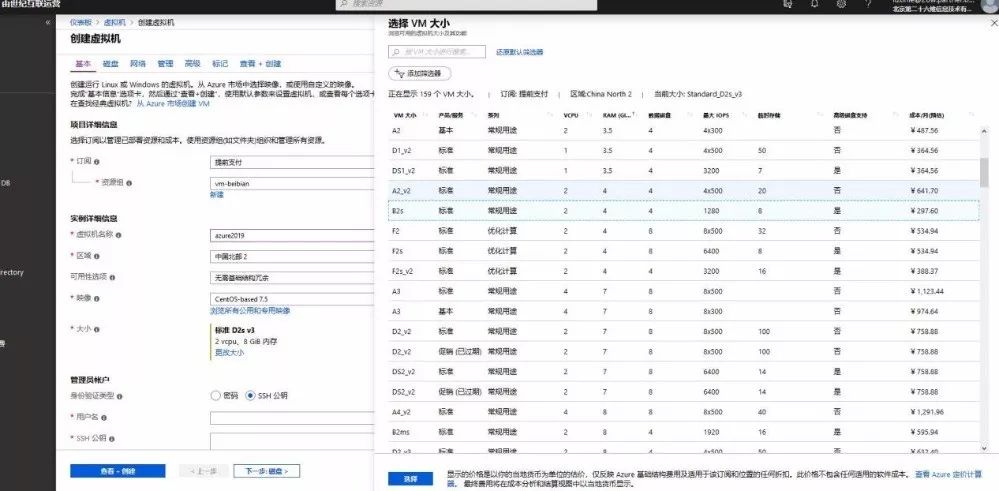Image resolution: width=999 pixels, height=491 pixels.
Task: Click the info icon next to 大小
Action: click(x=97, y=329)
